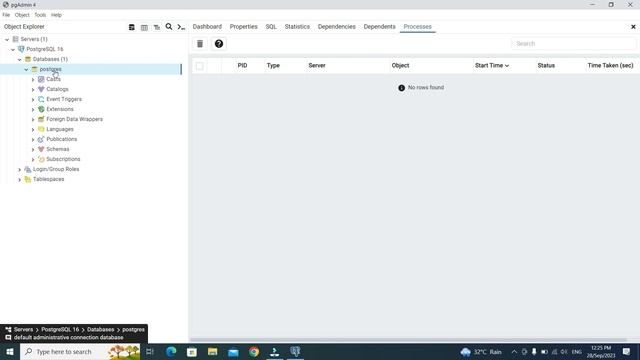Image resolution: width=640 pixels, height=360 pixels.
Task: Switch to the Properties tab
Action: pyautogui.click(x=243, y=27)
